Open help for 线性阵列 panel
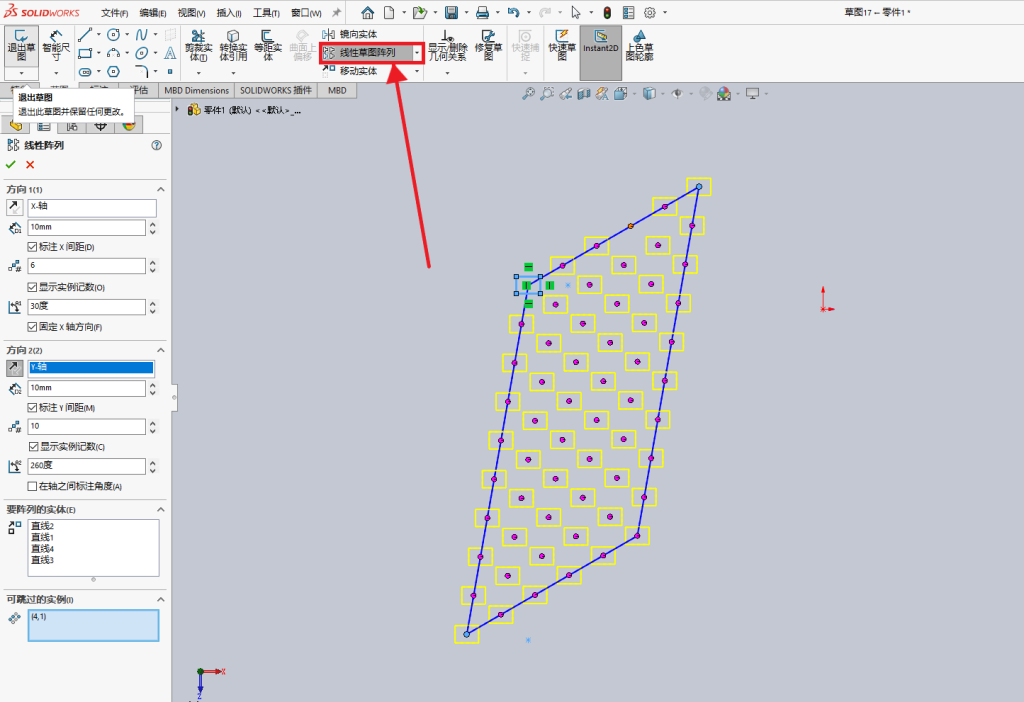This screenshot has height=702, width=1024. (157, 146)
